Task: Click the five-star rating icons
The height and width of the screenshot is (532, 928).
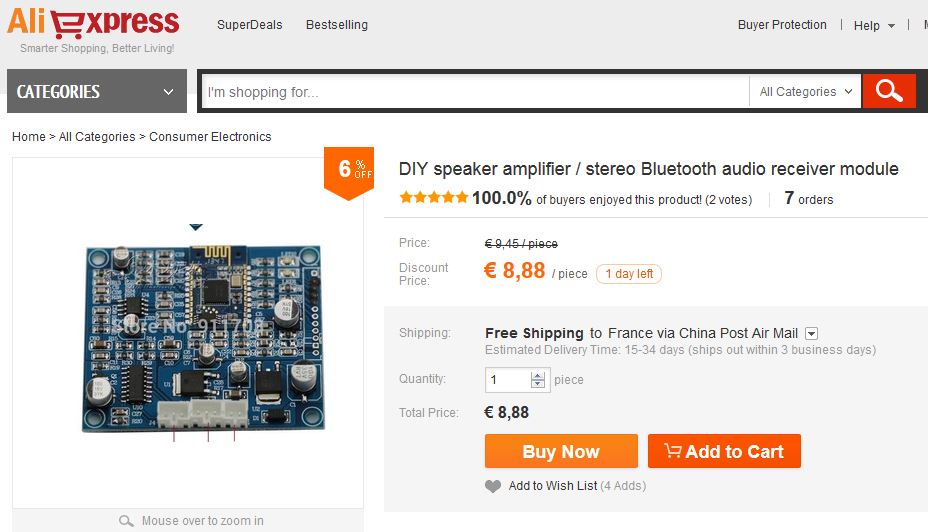Action: [434, 198]
